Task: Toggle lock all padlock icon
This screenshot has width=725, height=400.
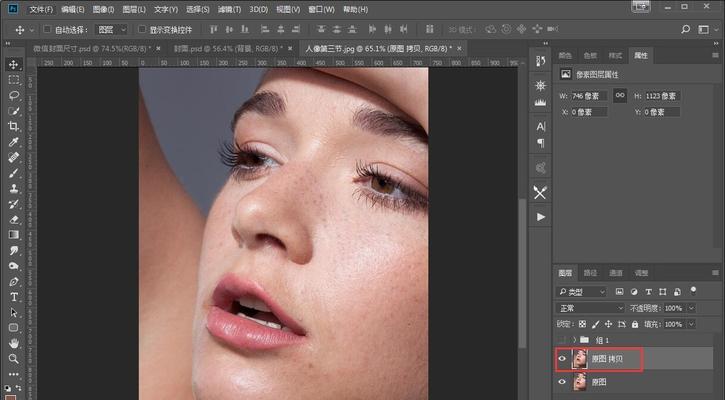Action: 635,324
